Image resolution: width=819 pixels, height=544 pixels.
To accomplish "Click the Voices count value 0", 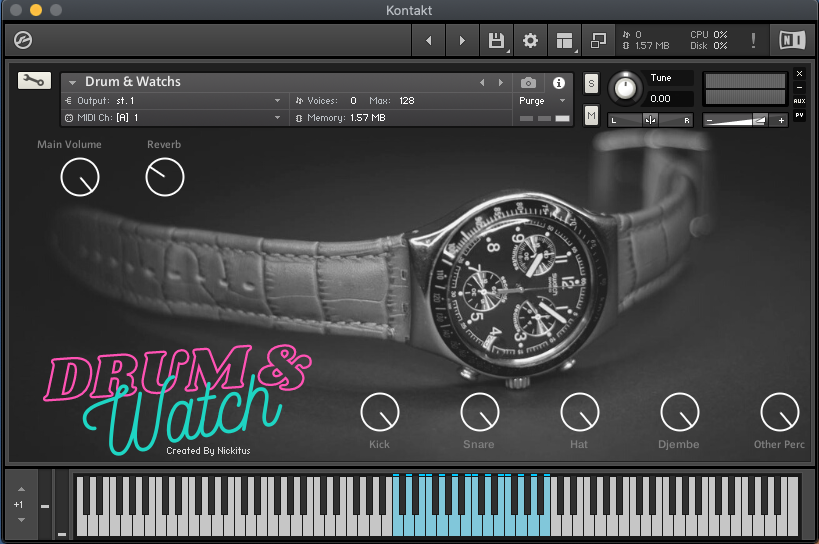I will click(x=354, y=101).
